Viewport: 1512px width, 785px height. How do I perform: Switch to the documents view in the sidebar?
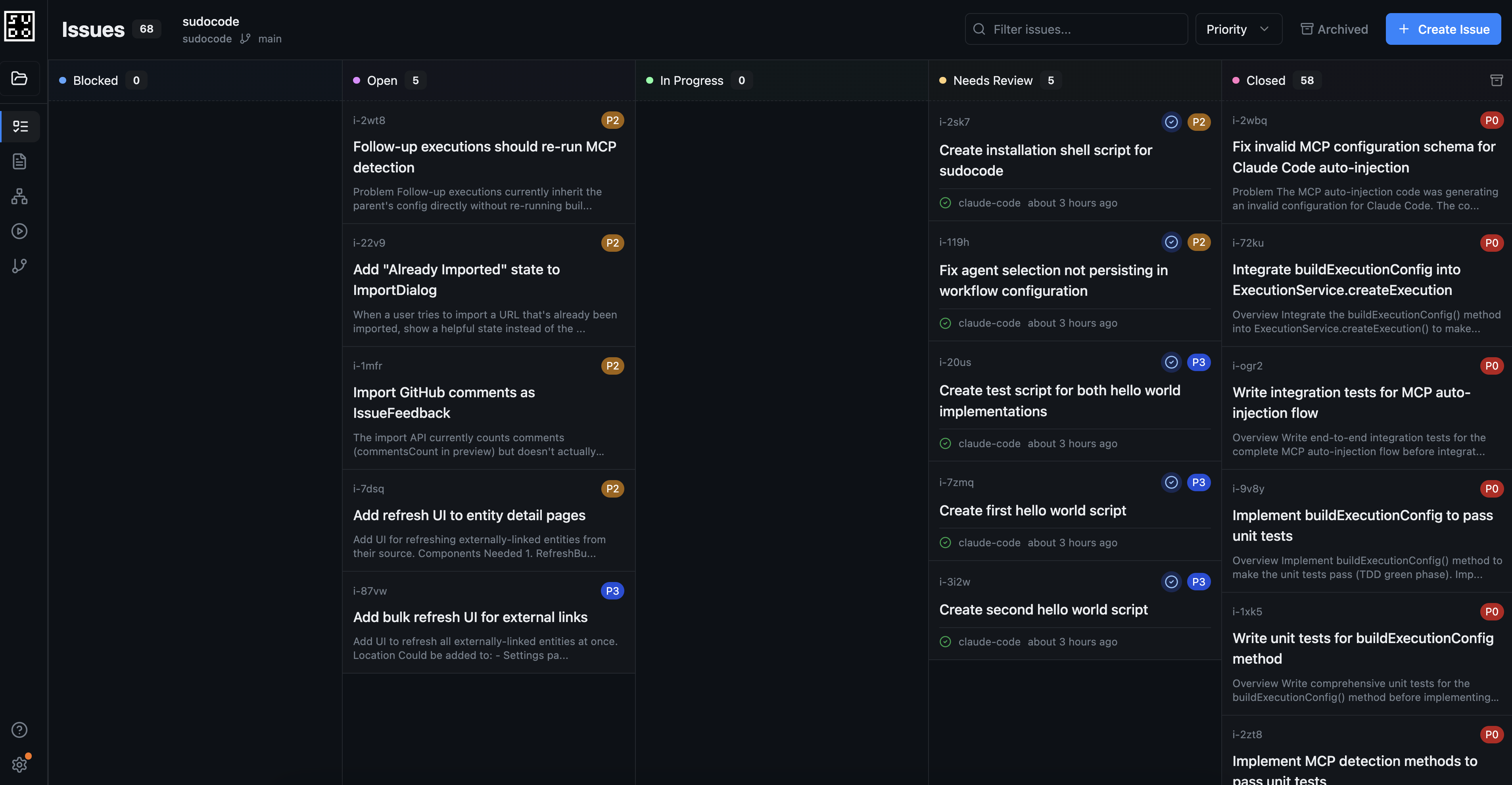point(19,161)
